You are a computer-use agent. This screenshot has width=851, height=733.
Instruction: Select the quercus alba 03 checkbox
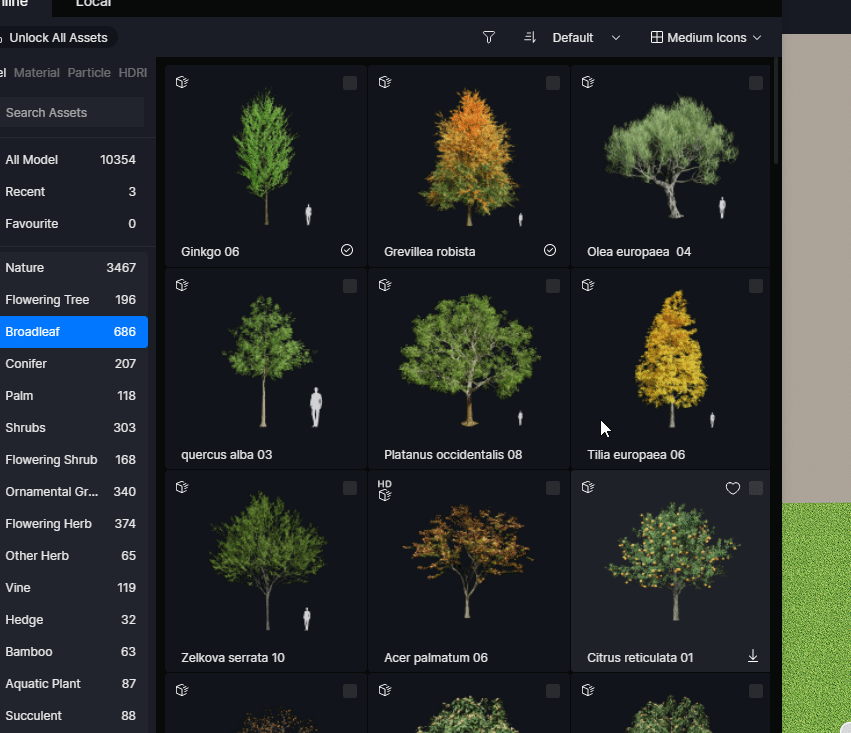click(x=350, y=286)
